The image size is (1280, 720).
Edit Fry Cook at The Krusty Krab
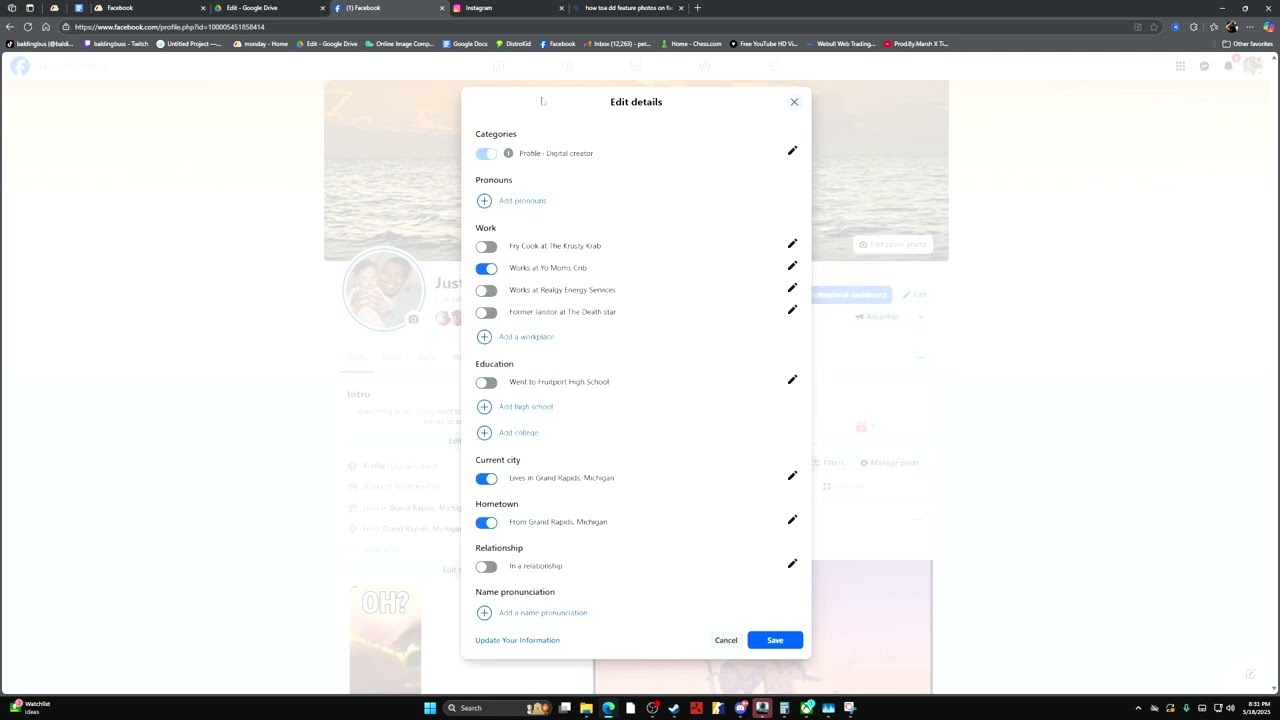(792, 244)
